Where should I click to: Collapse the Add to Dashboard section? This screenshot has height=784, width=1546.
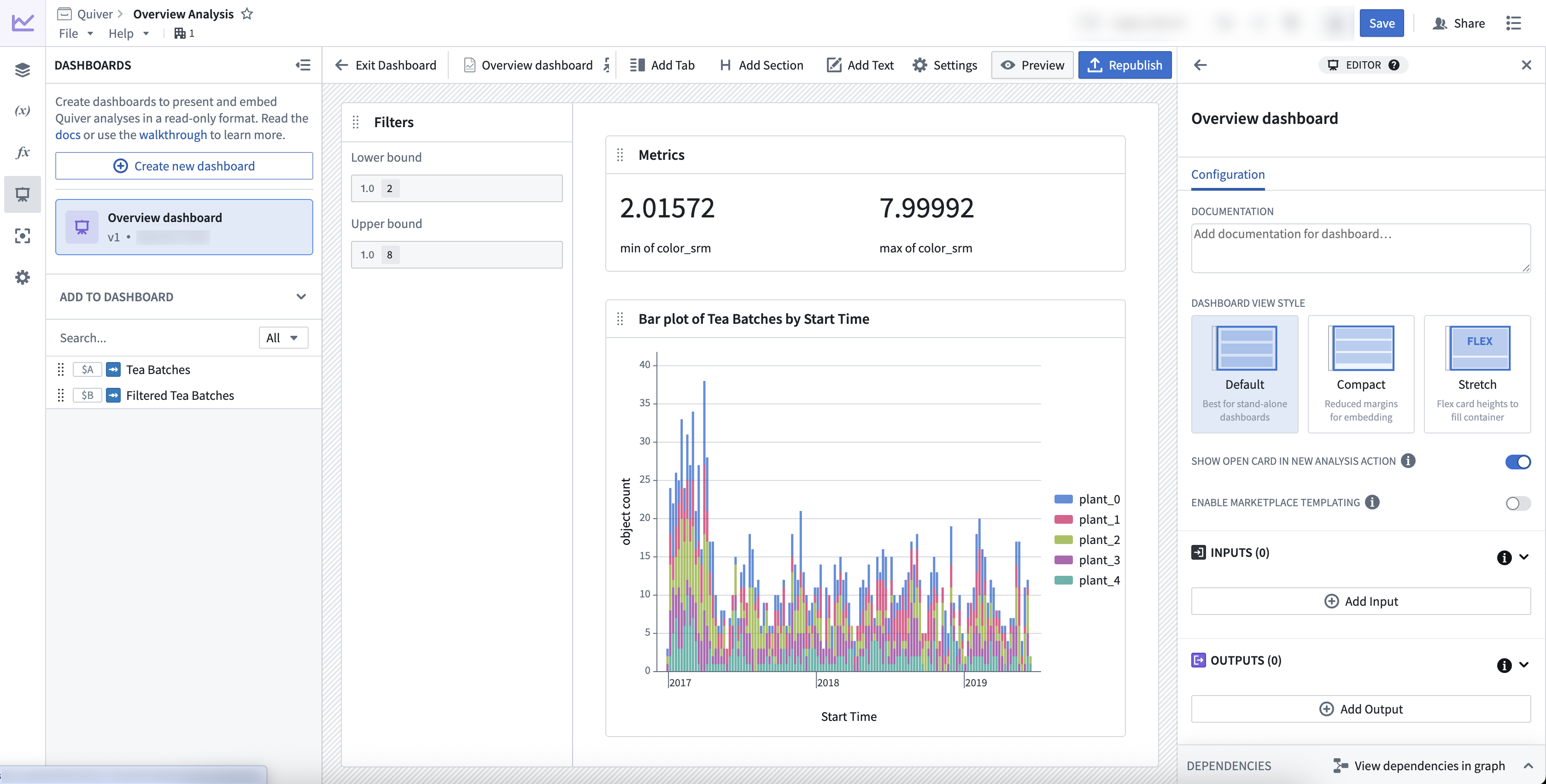tap(301, 297)
